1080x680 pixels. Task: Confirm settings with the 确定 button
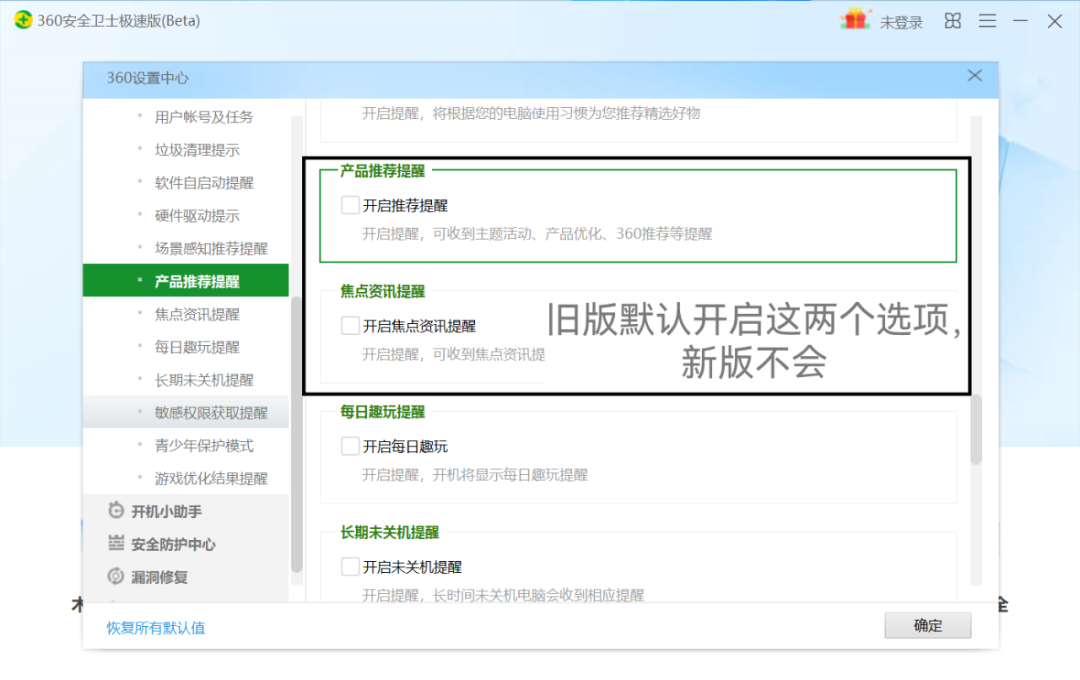point(926,625)
